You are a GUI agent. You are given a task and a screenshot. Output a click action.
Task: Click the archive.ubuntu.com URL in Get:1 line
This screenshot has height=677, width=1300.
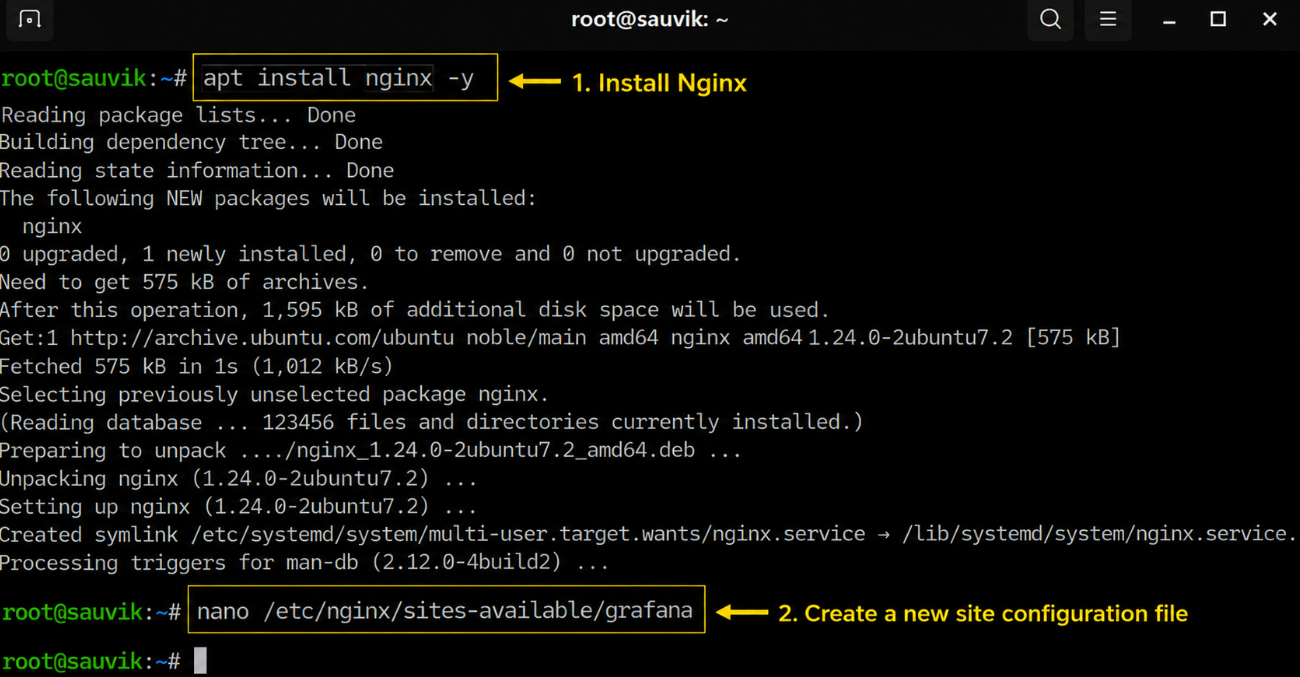click(x=262, y=338)
